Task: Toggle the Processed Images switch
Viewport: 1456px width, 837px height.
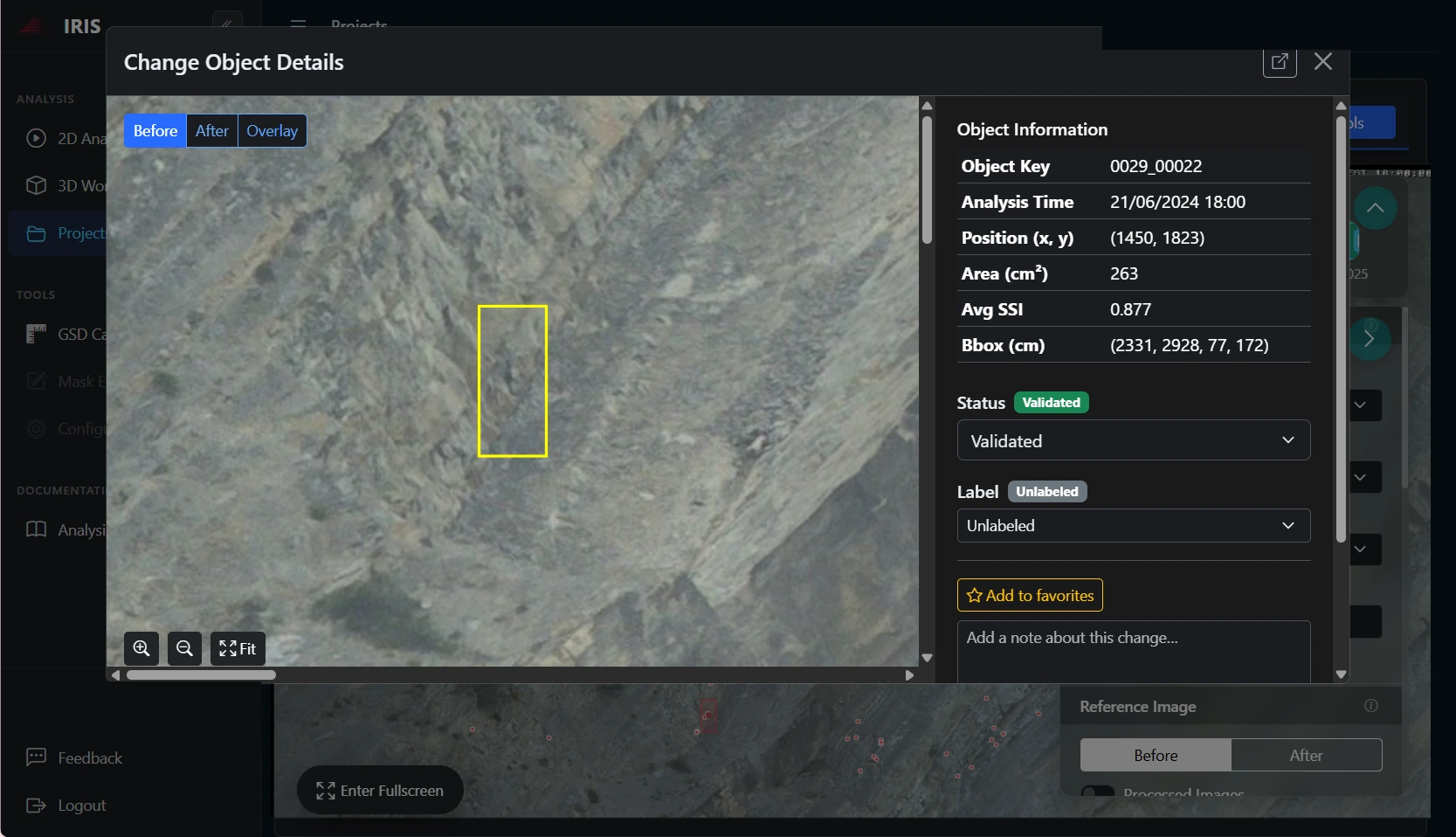Action: pyautogui.click(x=1098, y=792)
